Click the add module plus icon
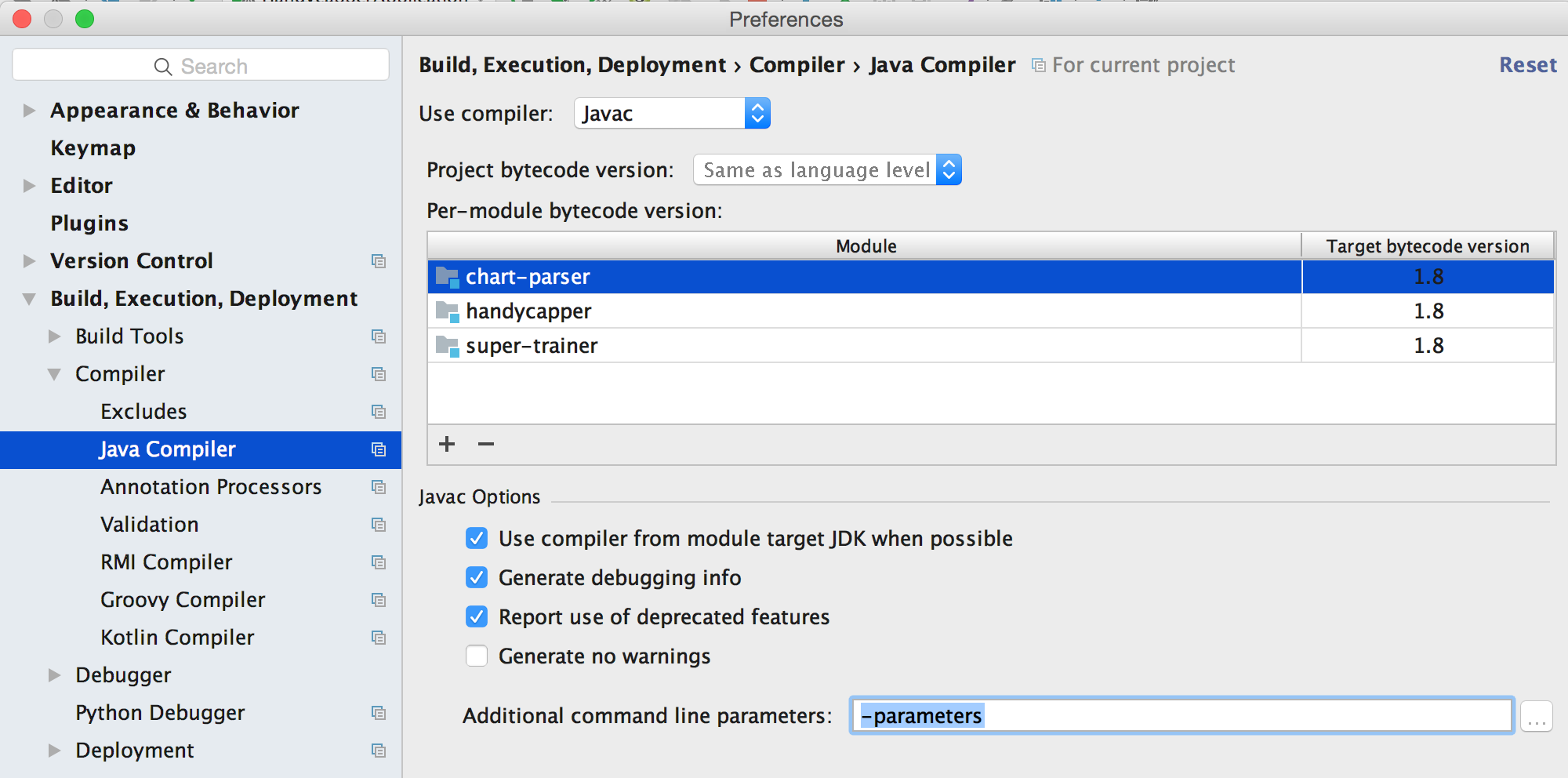 click(447, 444)
